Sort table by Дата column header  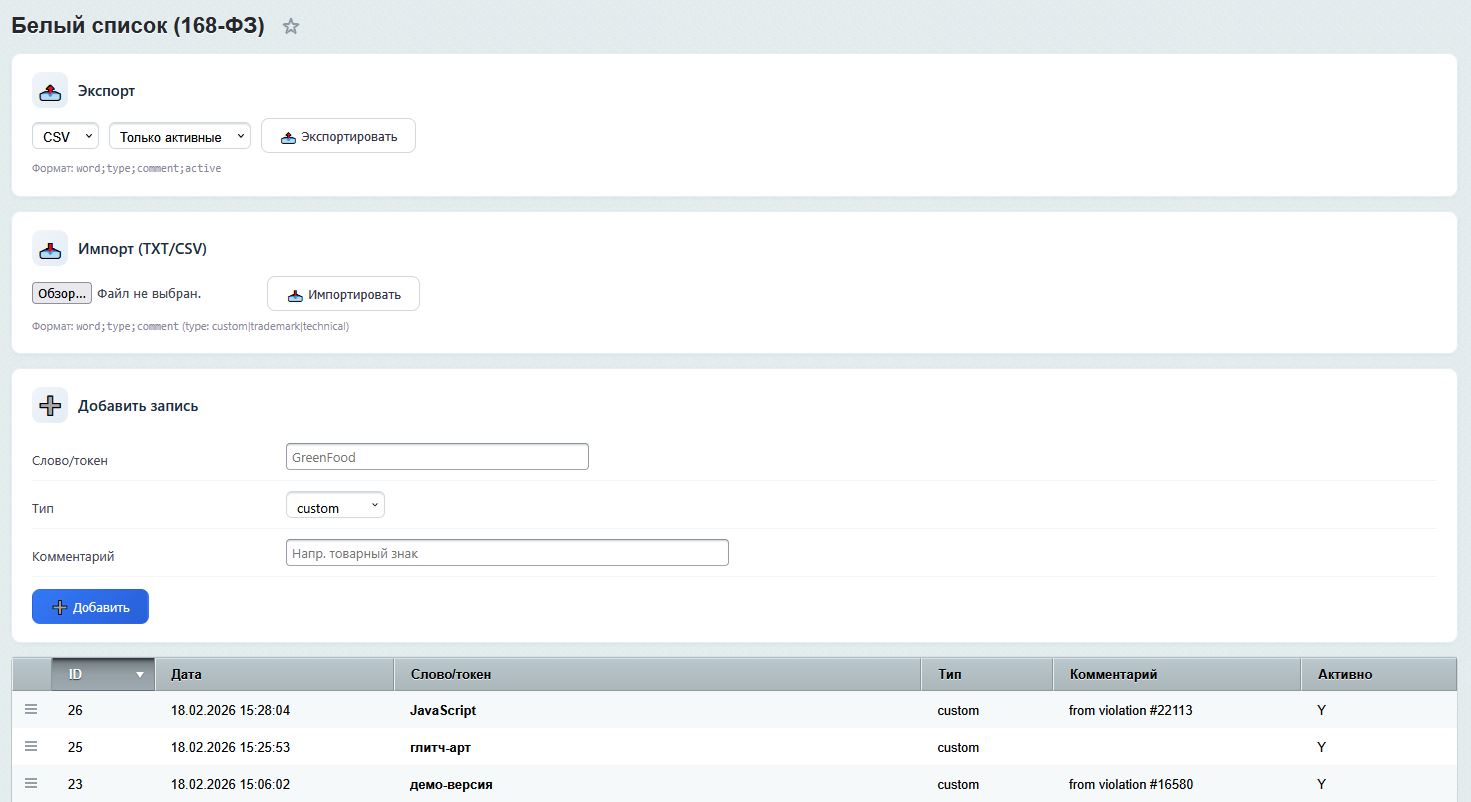click(274, 675)
